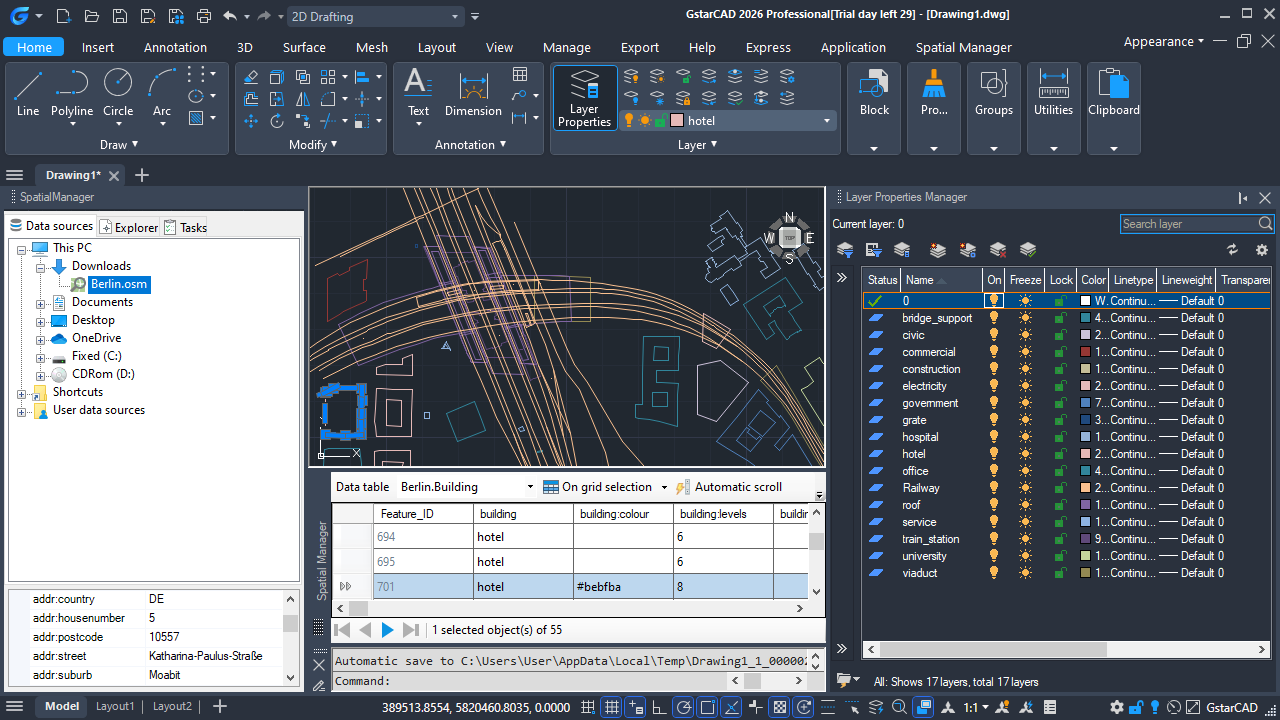Open the Spatial Manager ribbon tab
This screenshot has width=1280, height=720.
(x=963, y=47)
